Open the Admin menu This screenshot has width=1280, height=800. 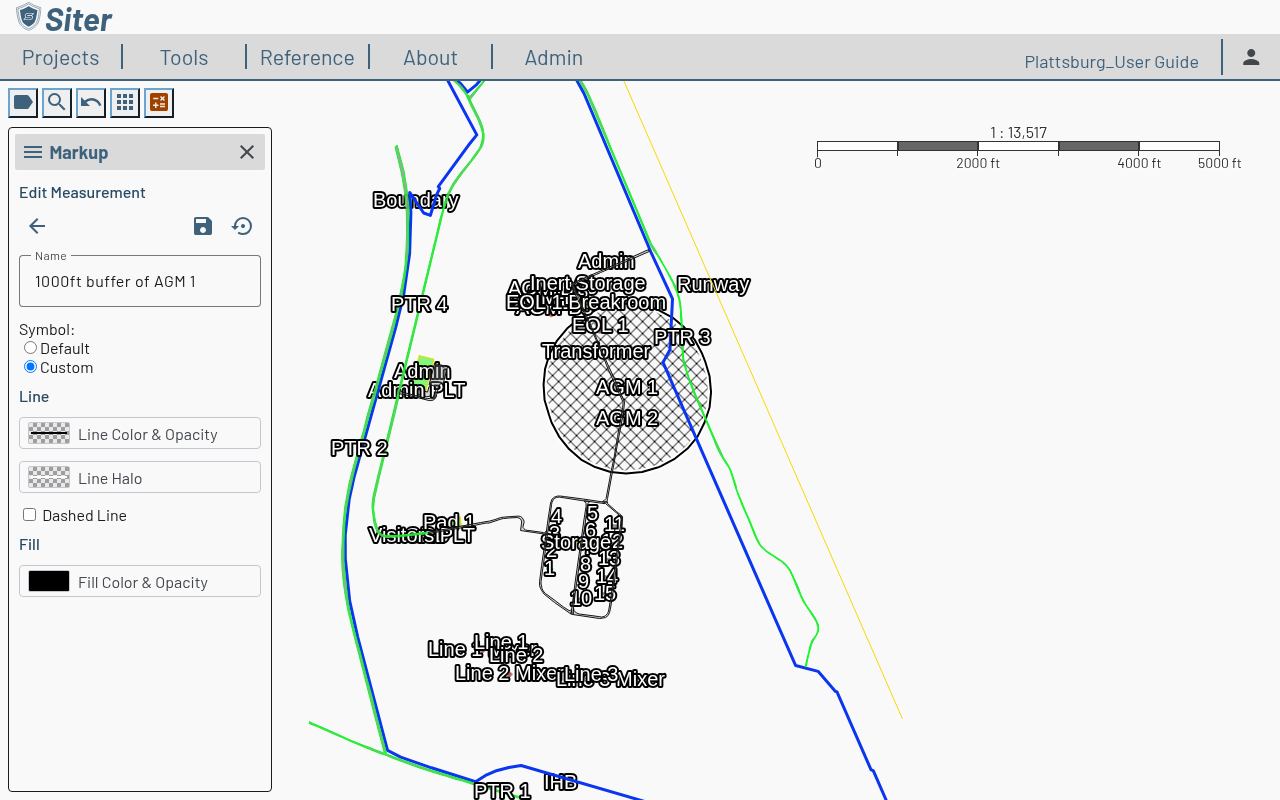click(554, 57)
